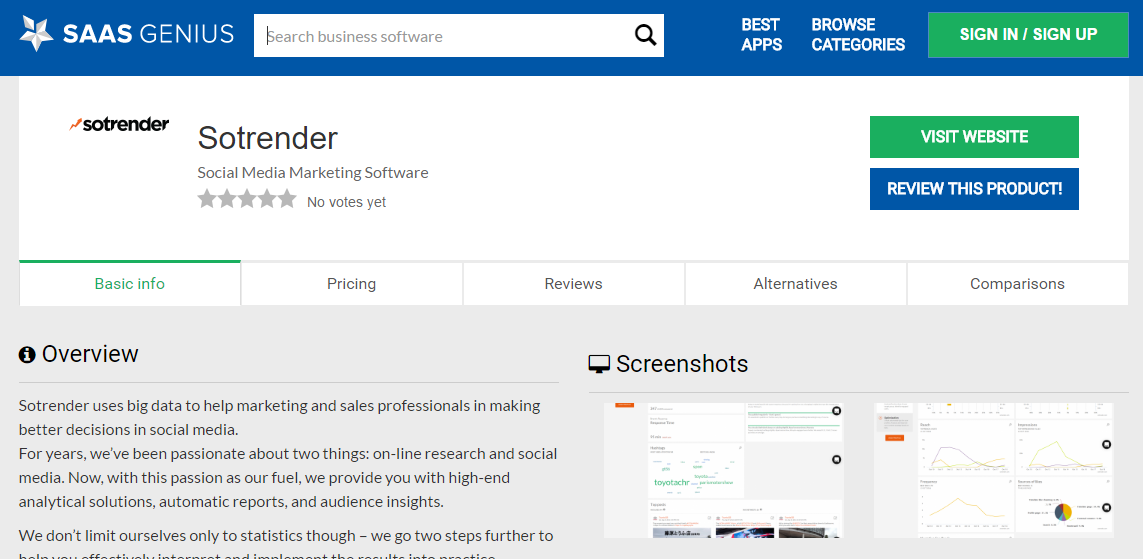Select the Alternatives tab
Viewport: 1143px width, 559px height.
[795, 284]
